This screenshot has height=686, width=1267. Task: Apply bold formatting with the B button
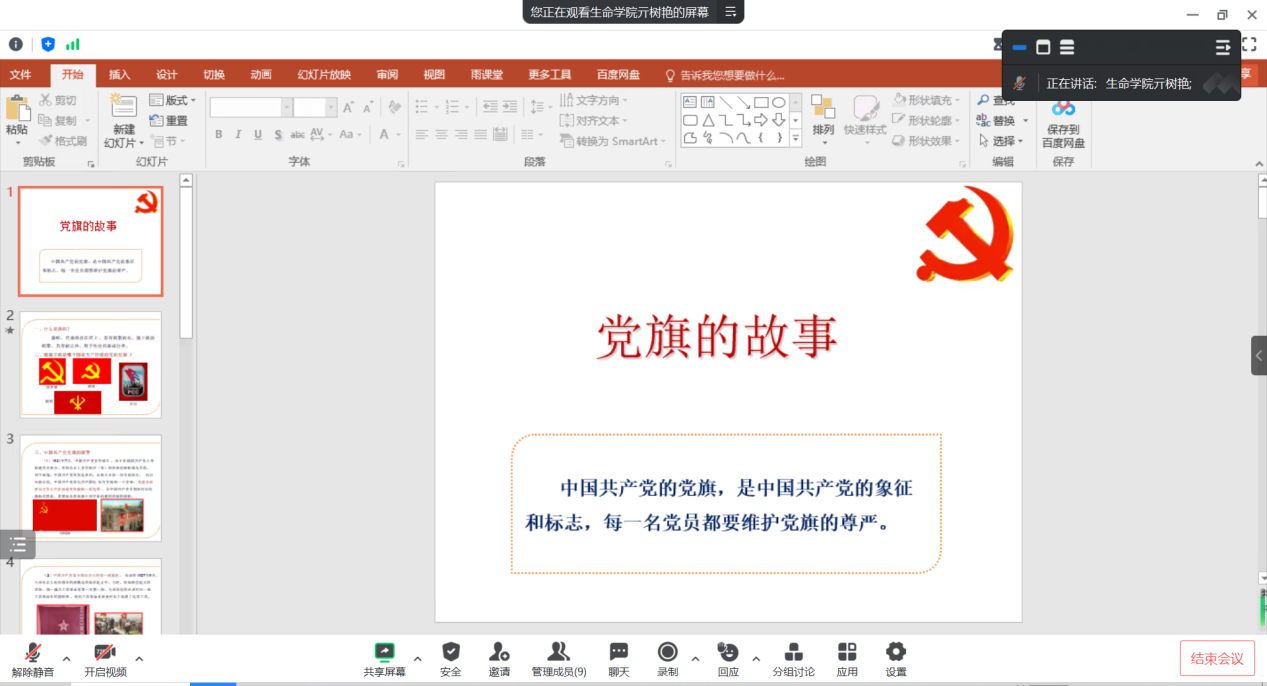pos(218,134)
